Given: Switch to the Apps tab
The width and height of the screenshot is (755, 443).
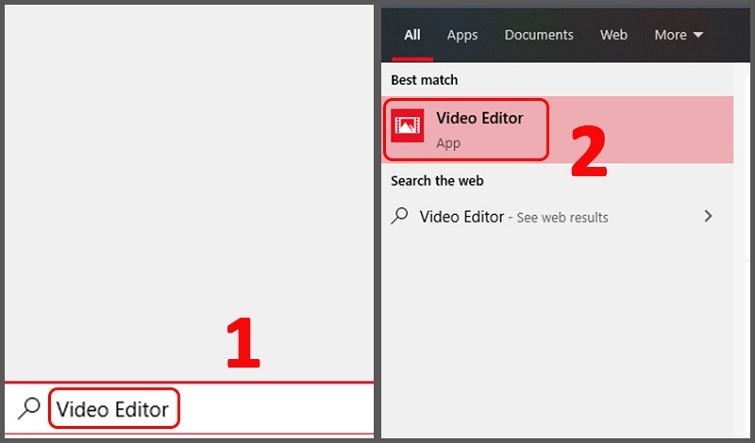Looking at the screenshot, I should pyautogui.click(x=462, y=35).
